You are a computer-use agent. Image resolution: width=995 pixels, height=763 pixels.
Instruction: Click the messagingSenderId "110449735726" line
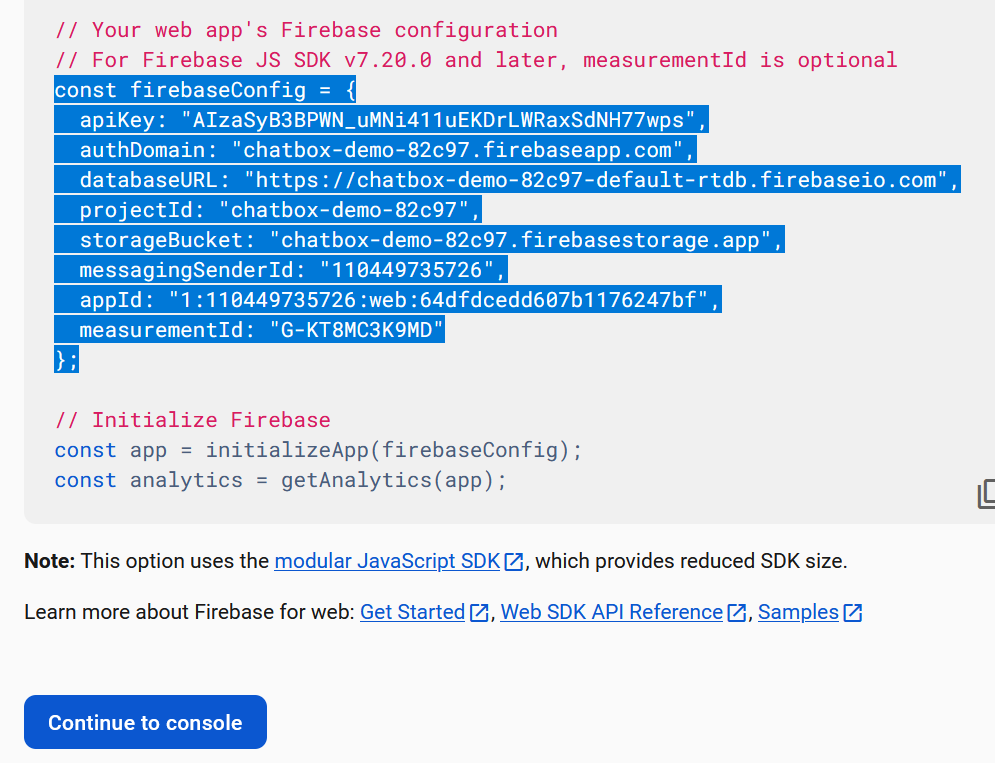[x=281, y=270]
